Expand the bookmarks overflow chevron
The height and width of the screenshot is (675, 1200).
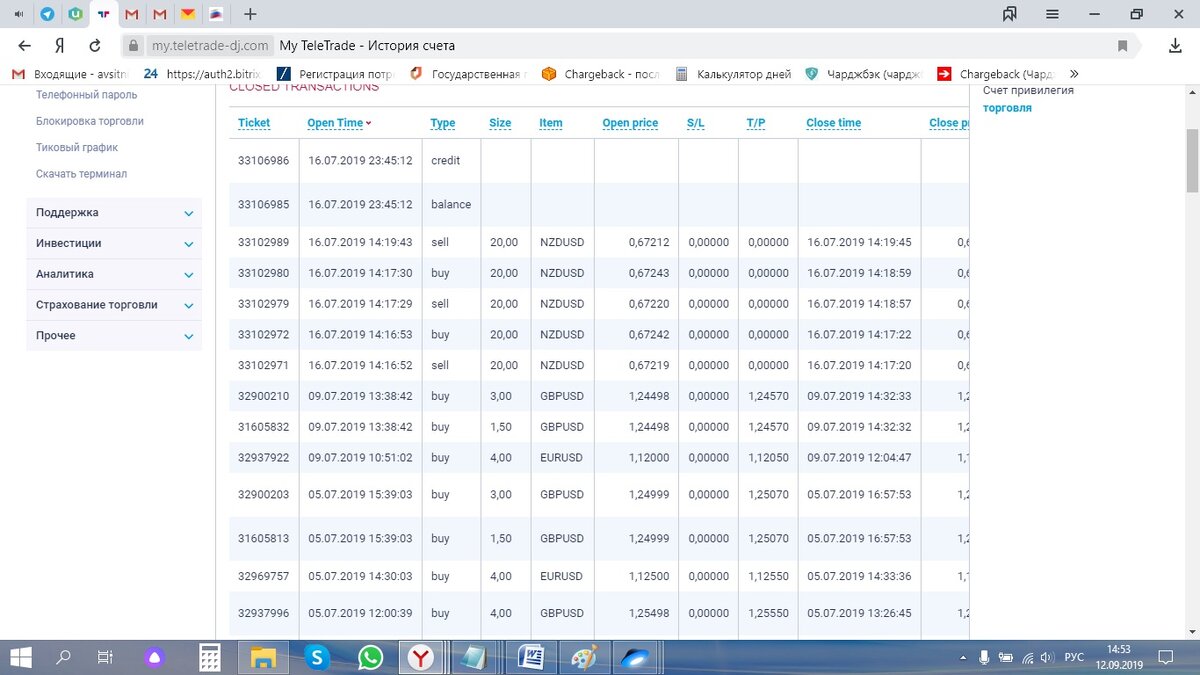[x=1074, y=74]
